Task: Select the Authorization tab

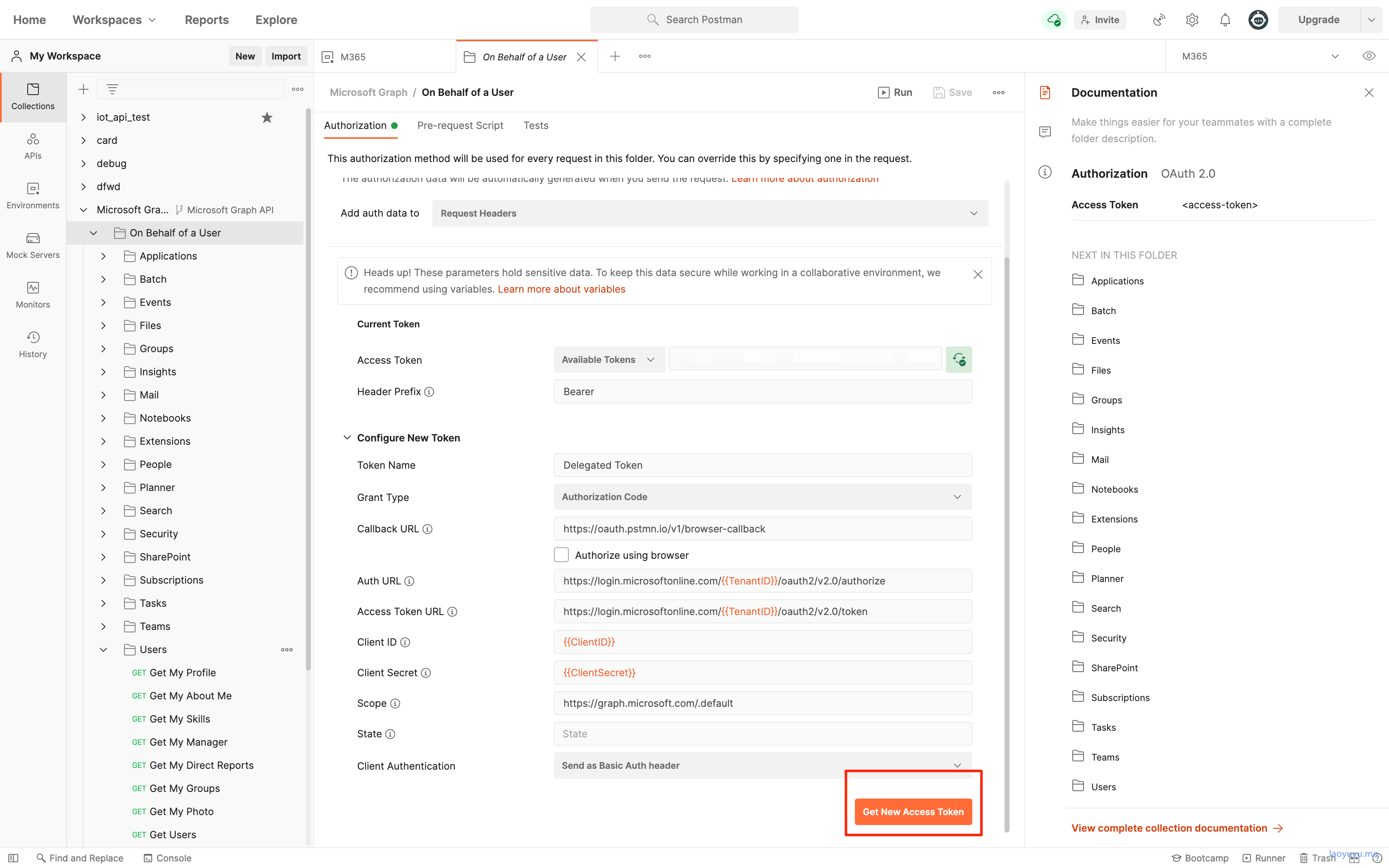Action: 360,125
